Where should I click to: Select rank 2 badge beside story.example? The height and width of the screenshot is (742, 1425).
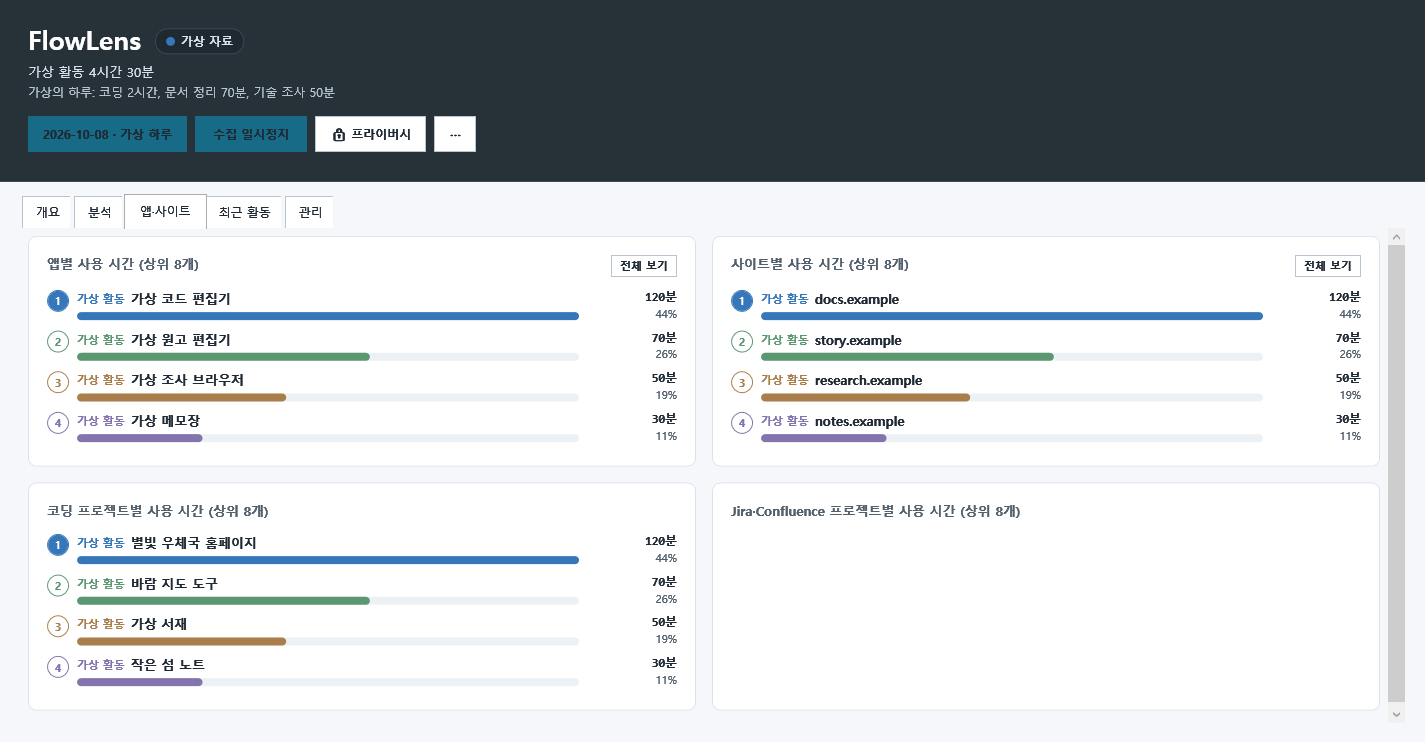pyautogui.click(x=742, y=342)
